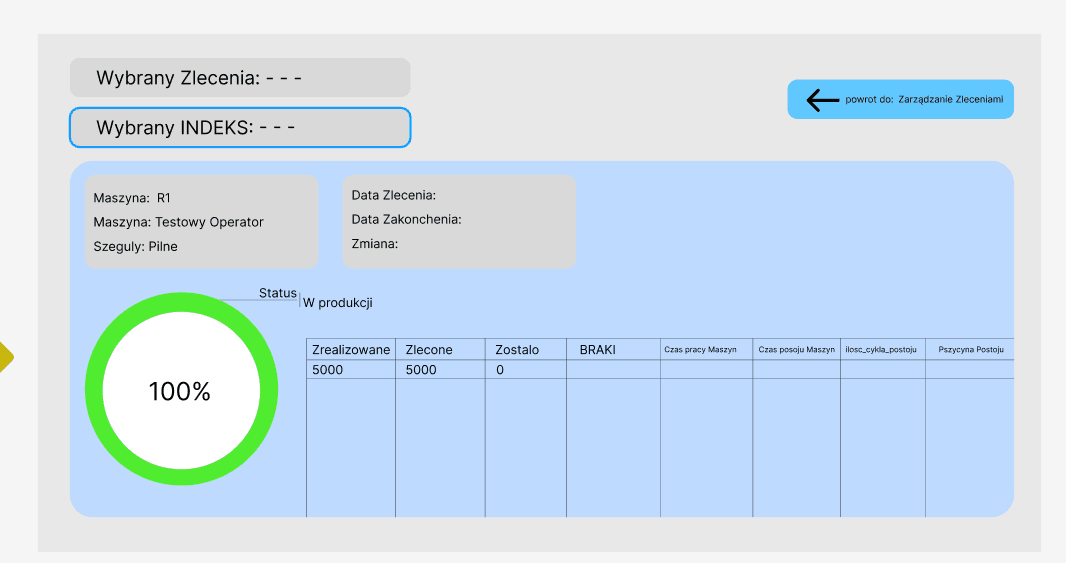This screenshot has width=1066, height=563.
Task: Click the Maszyna: R1 text
Action: pyautogui.click(x=132, y=198)
